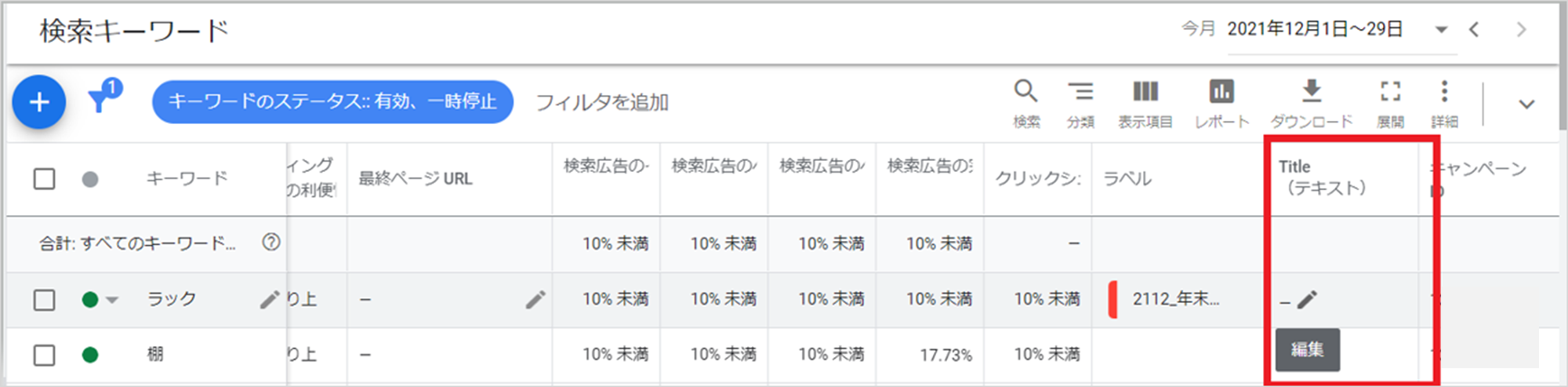
Task: Toggle the select-all checkbox in header
Action: pyautogui.click(x=45, y=179)
